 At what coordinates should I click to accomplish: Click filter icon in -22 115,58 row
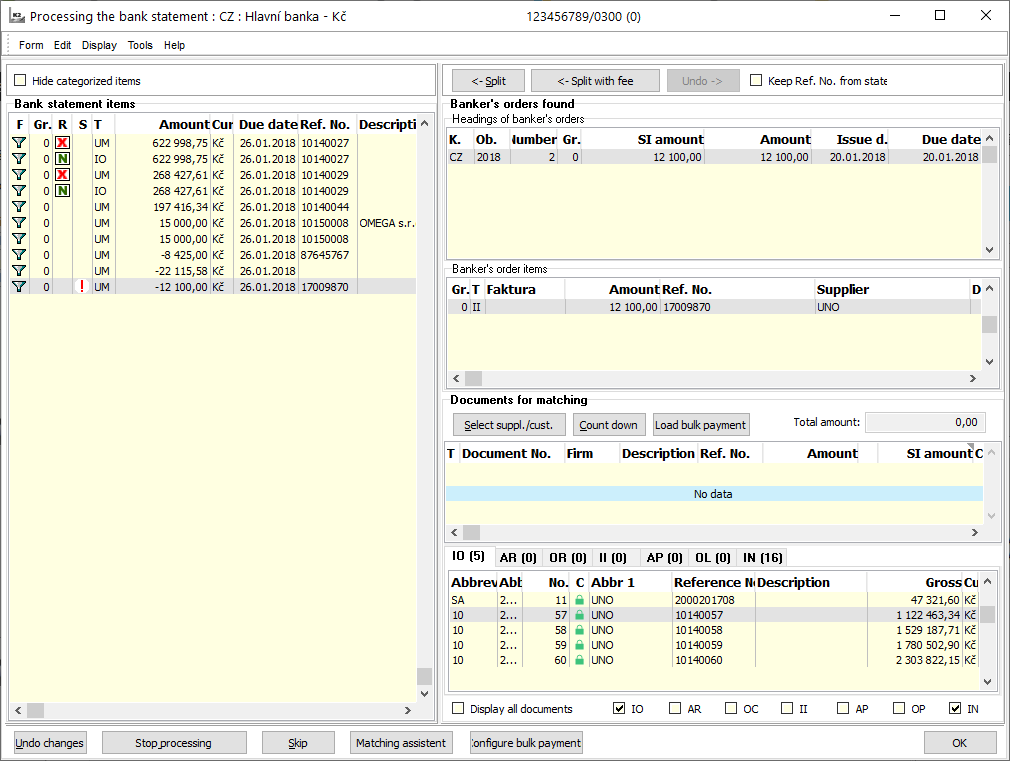[x=19, y=271]
